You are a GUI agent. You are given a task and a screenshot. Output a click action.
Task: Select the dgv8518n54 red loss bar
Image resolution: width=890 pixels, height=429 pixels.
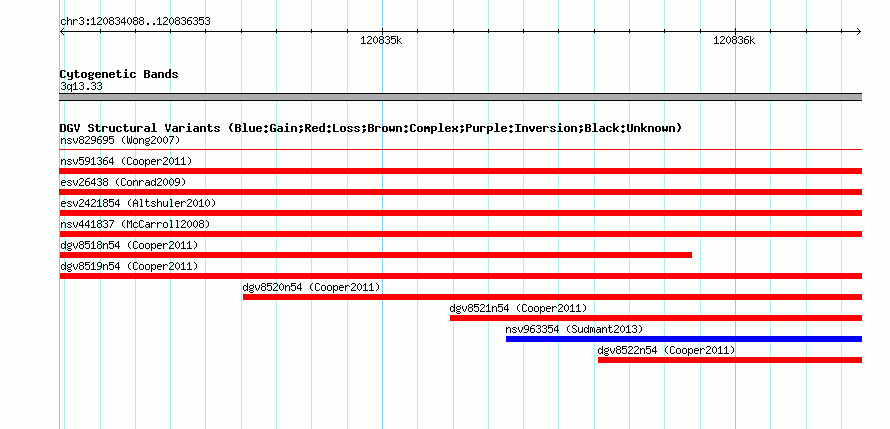(x=376, y=255)
